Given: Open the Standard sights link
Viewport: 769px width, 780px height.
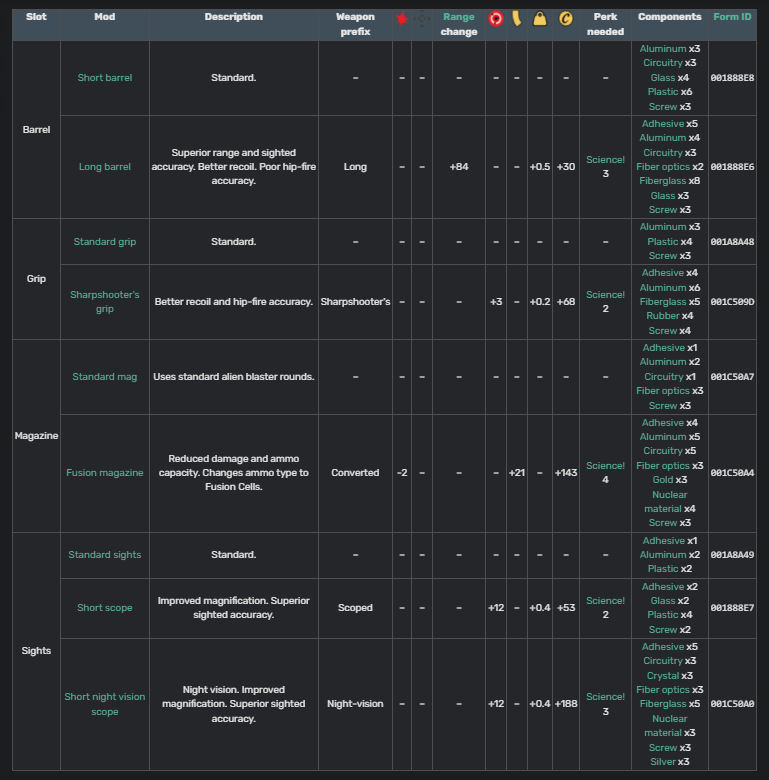Looking at the screenshot, I should [105, 555].
